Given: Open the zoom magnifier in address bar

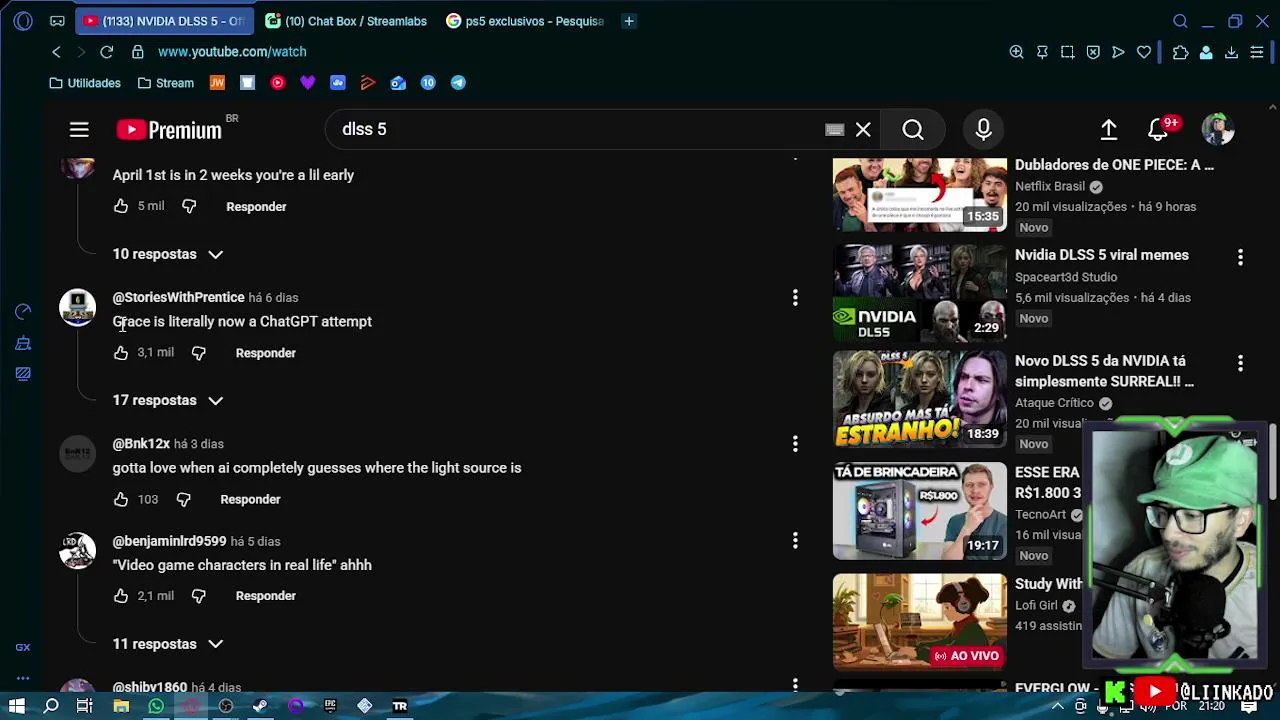Looking at the screenshot, I should [1017, 52].
